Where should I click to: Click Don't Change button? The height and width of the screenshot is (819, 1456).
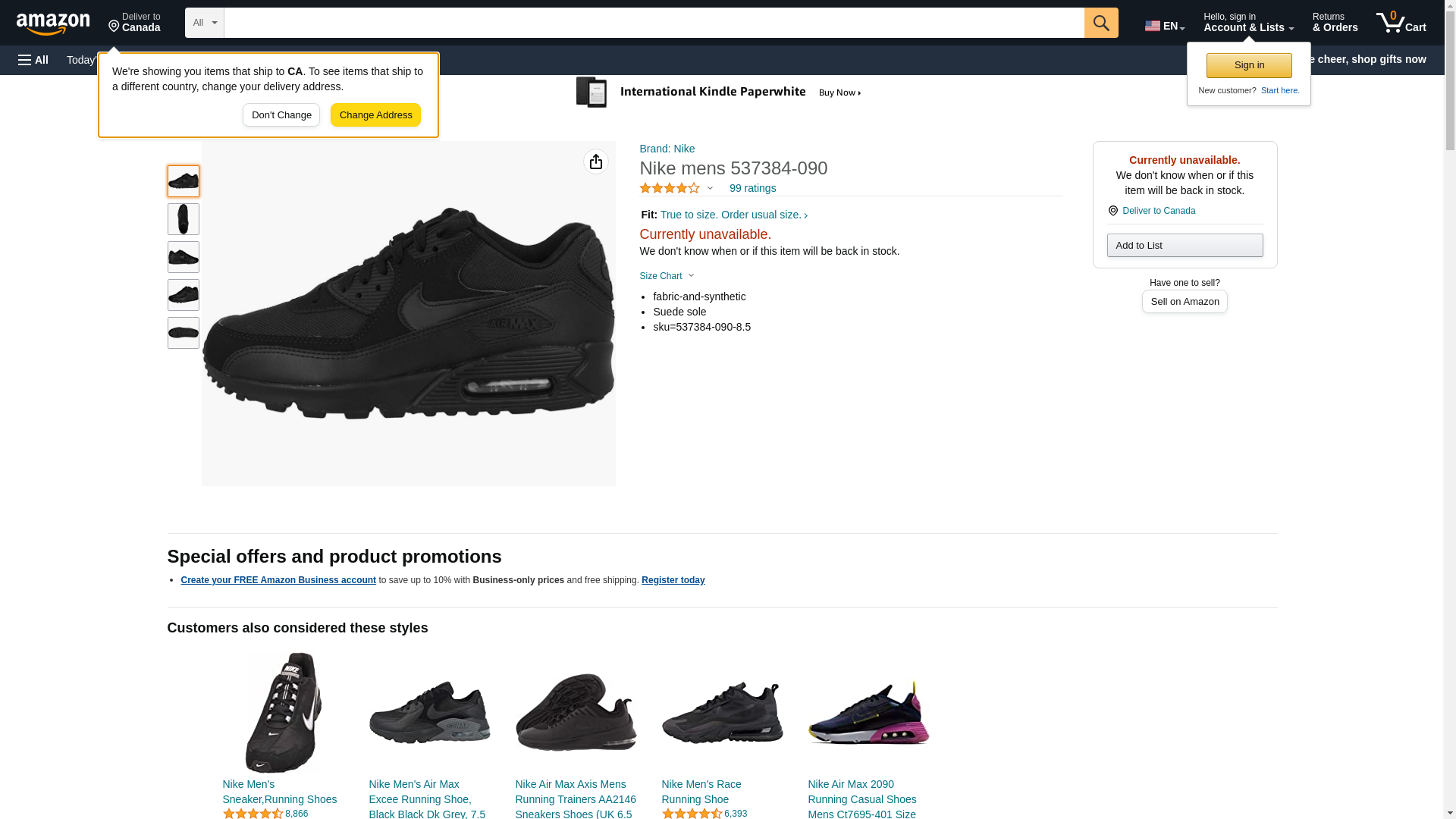click(x=281, y=115)
